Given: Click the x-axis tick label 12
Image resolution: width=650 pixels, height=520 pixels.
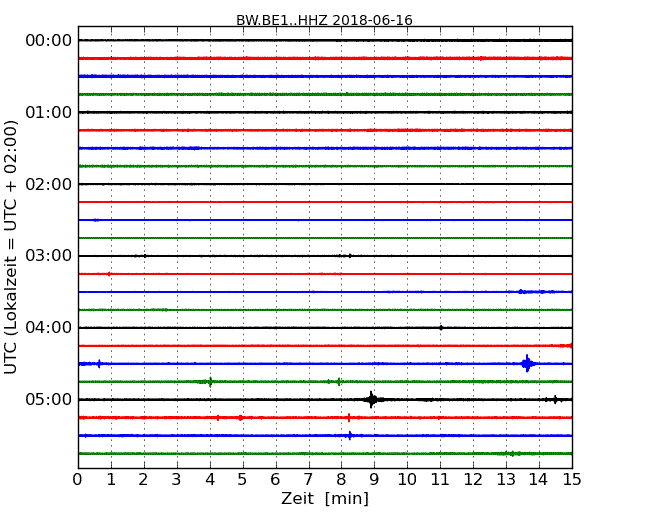Looking at the screenshot, I should click(x=473, y=480).
